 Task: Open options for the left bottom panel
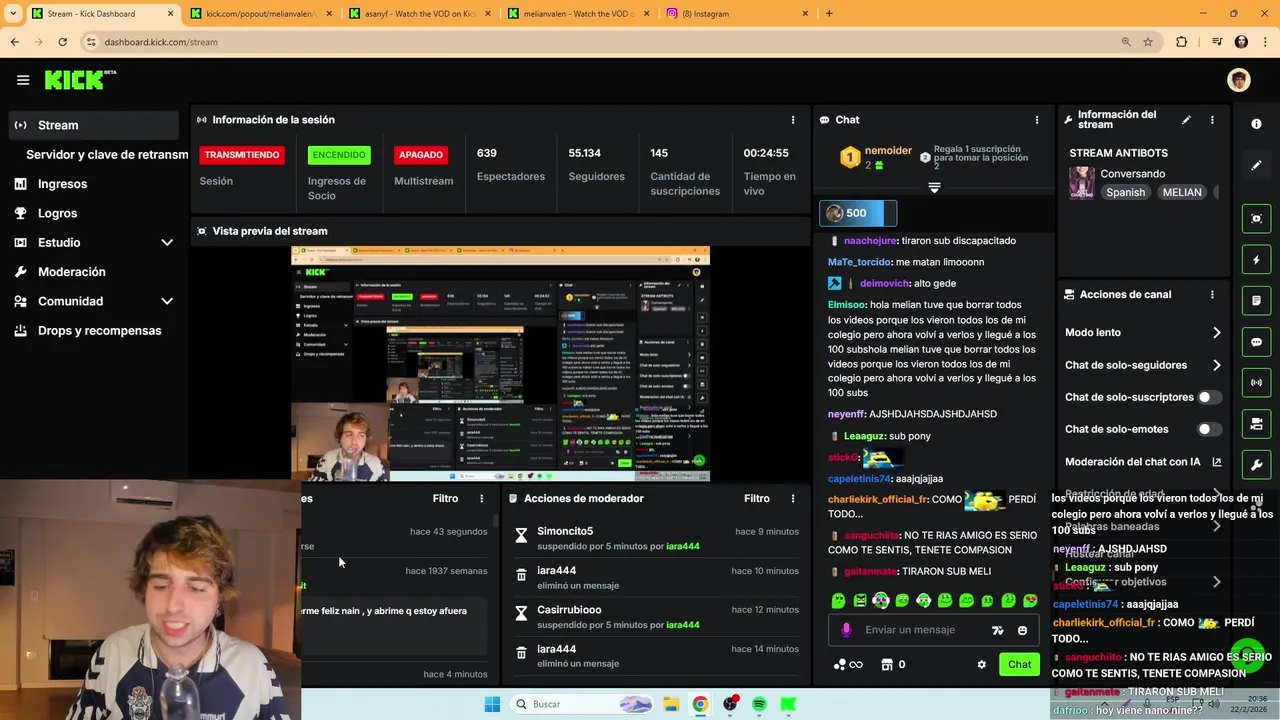tap(481, 498)
